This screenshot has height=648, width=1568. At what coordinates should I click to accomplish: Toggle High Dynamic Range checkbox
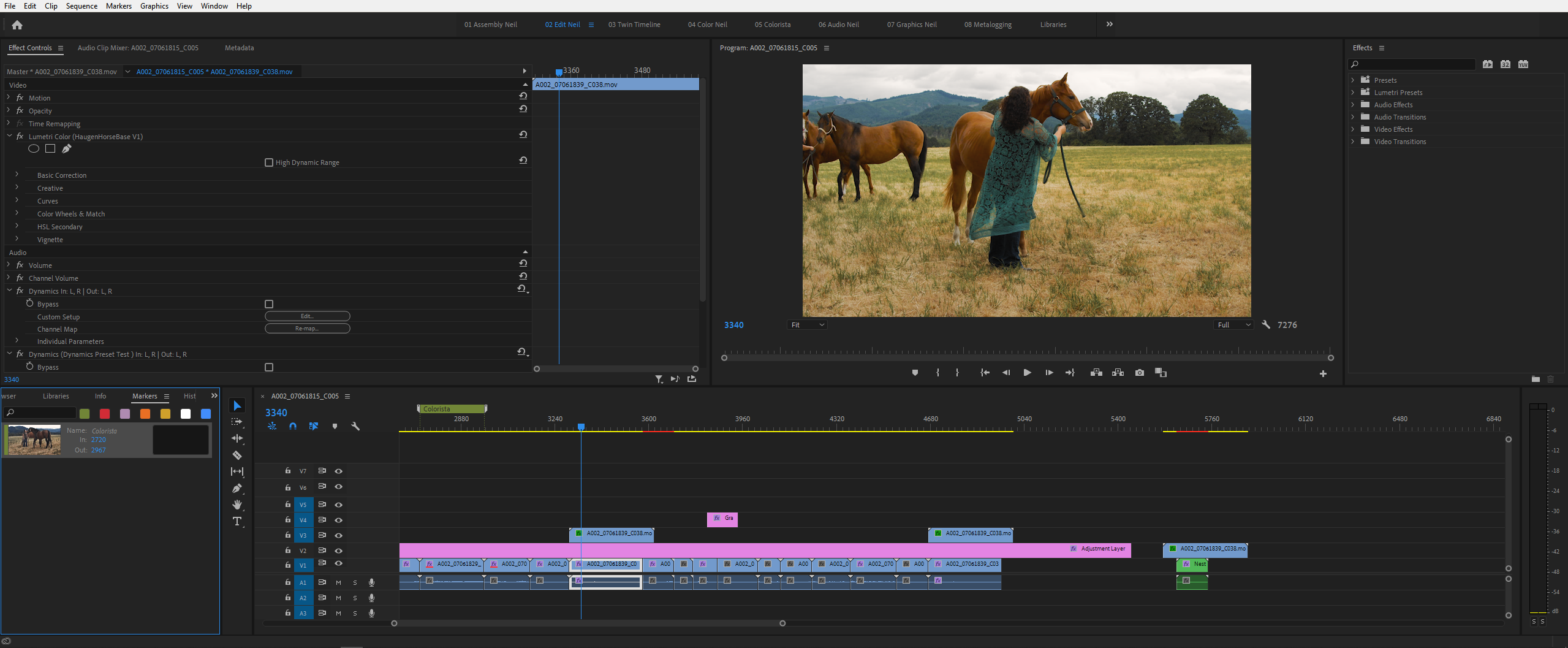(268, 162)
